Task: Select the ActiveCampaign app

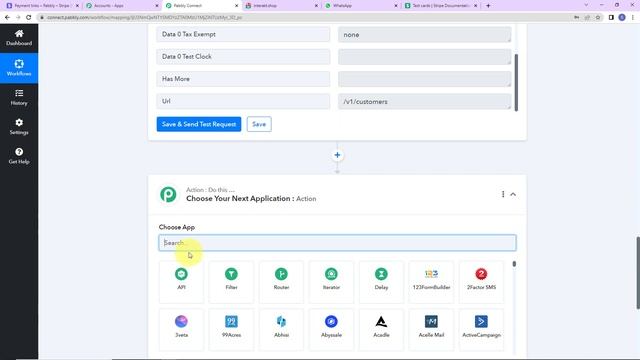Action: click(481, 329)
